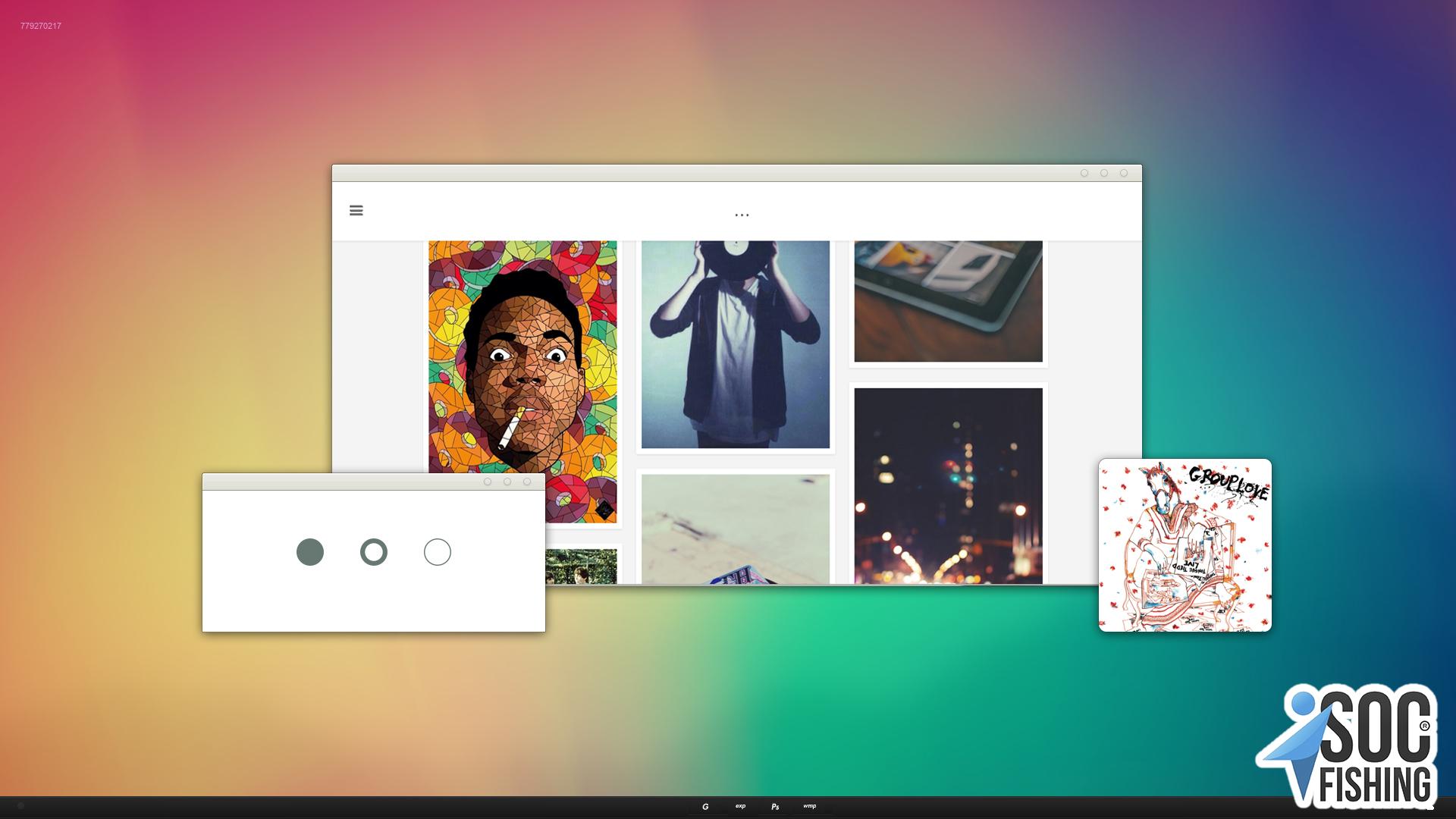
Task: Open the partially visible garden photo thumbnail
Action: pyautogui.click(x=581, y=566)
